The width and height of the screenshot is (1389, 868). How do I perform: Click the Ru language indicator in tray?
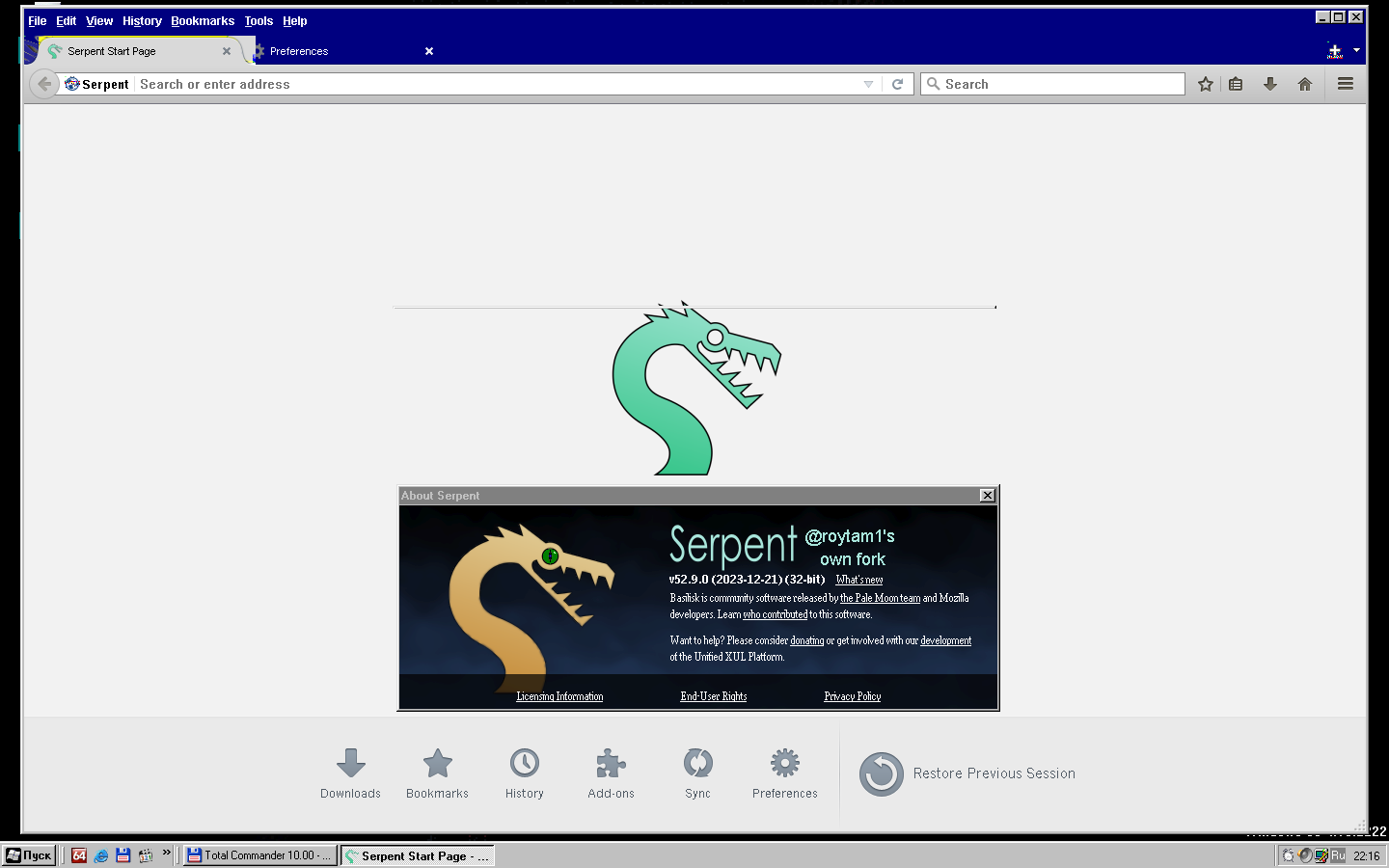(x=1338, y=855)
